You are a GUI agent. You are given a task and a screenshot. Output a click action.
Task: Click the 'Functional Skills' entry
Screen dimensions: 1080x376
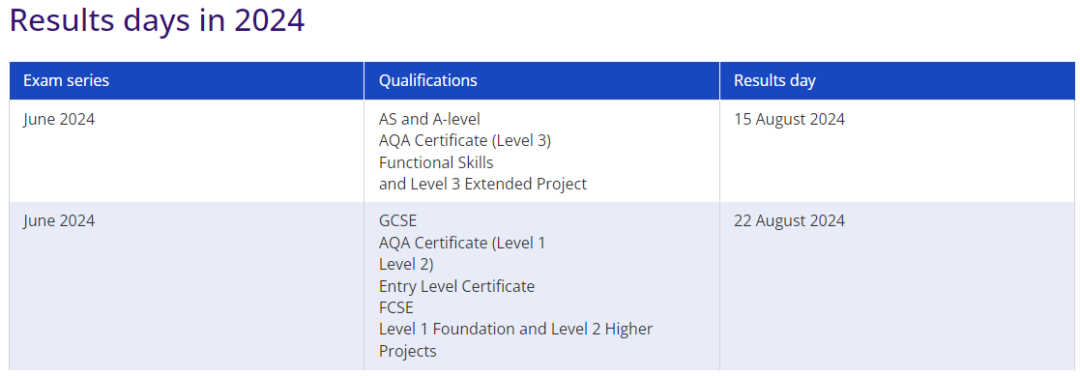(436, 163)
